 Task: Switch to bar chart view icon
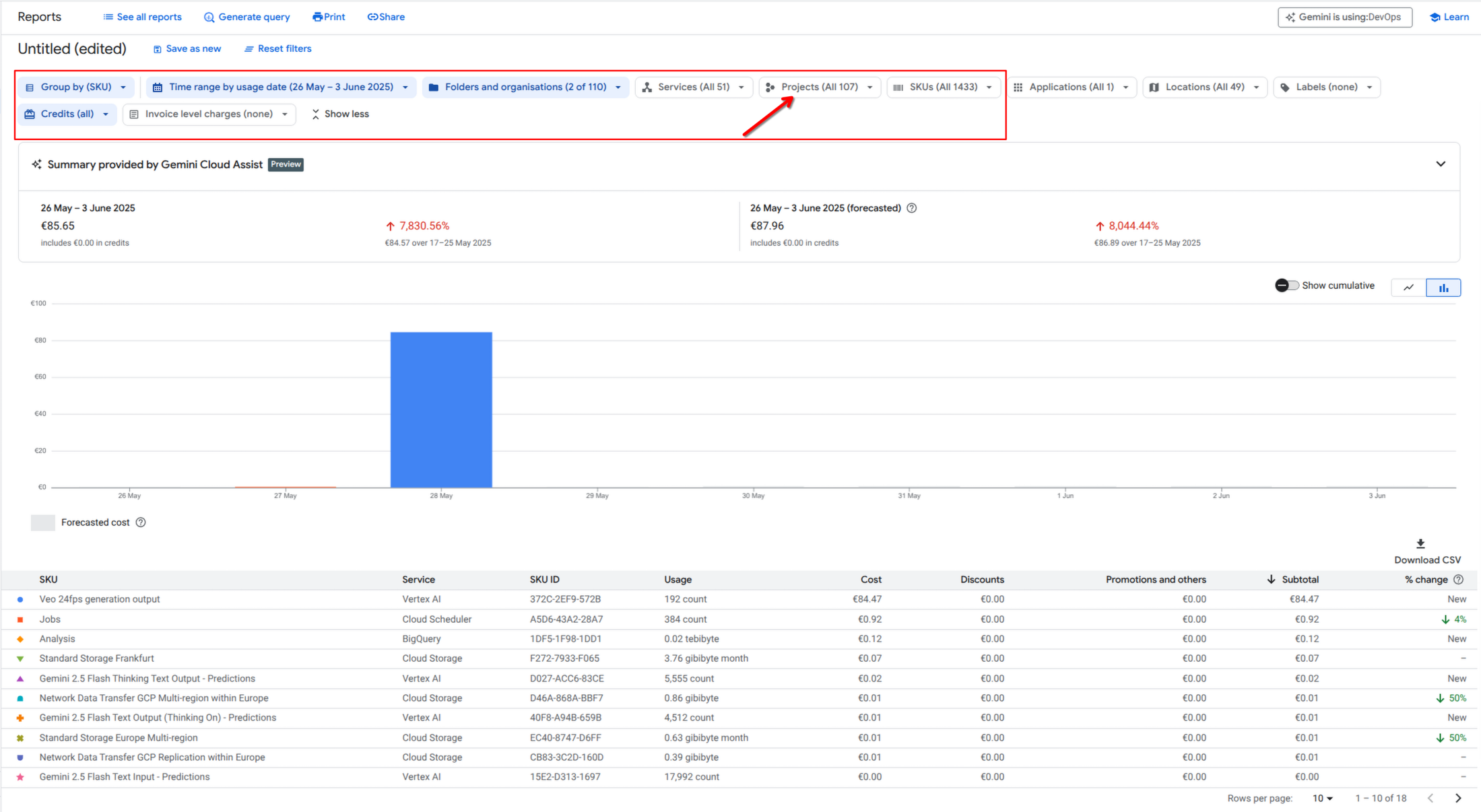(1443, 287)
